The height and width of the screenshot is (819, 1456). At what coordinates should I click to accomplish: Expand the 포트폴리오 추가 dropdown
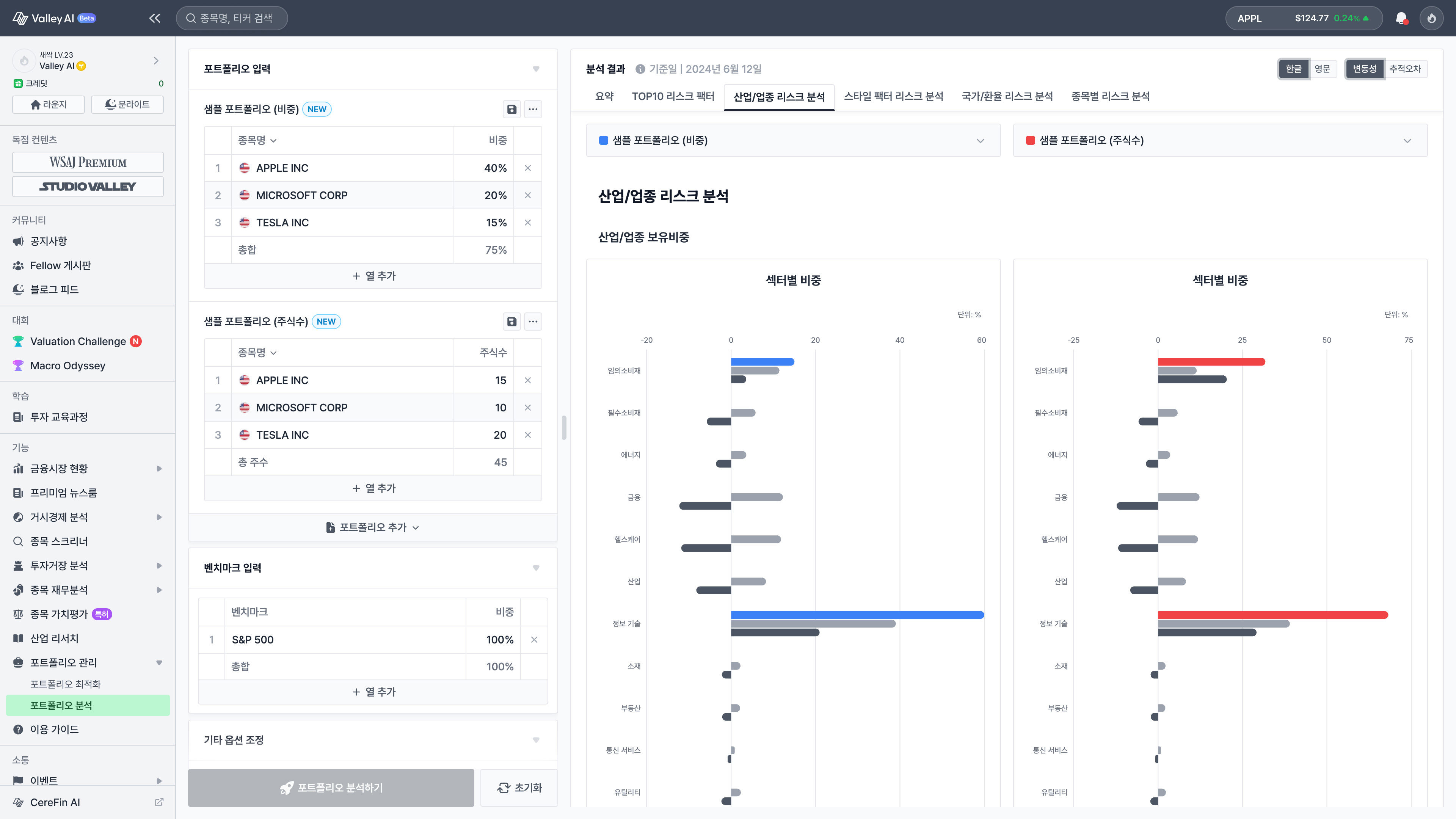tap(372, 527)
